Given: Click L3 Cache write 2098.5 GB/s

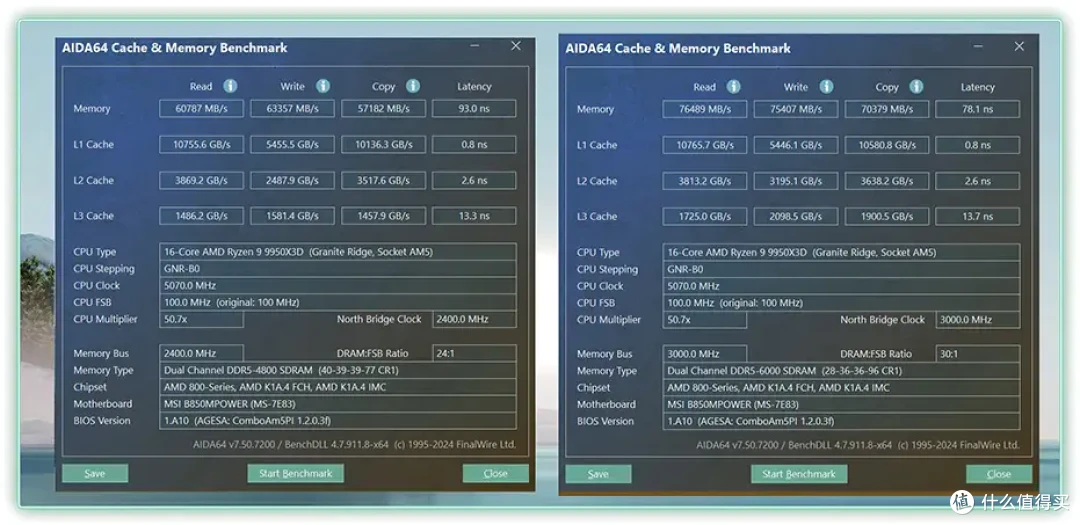Looking at the screenshot, I should point(796,216).
